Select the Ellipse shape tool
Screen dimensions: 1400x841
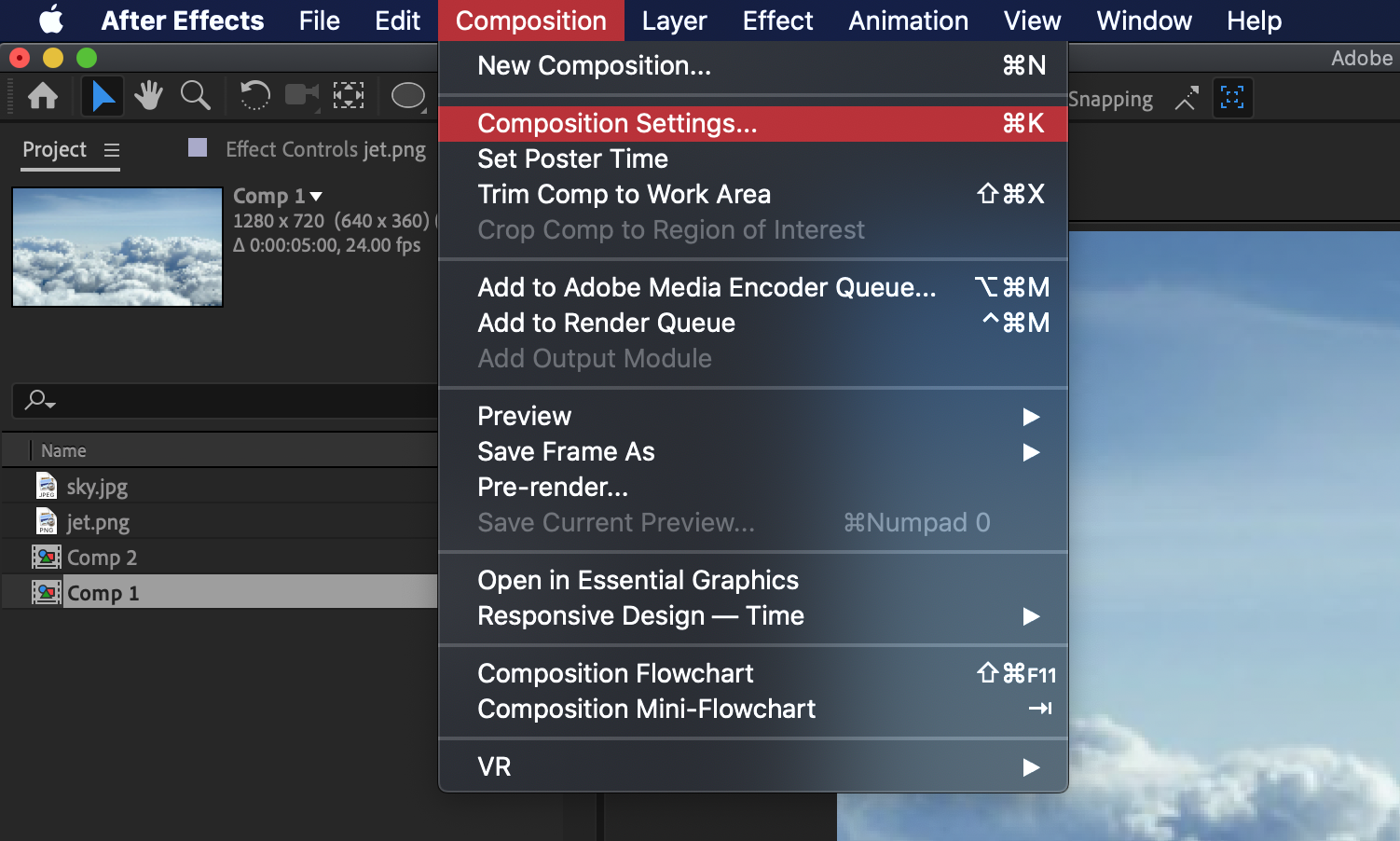click(x=408, y=96)
